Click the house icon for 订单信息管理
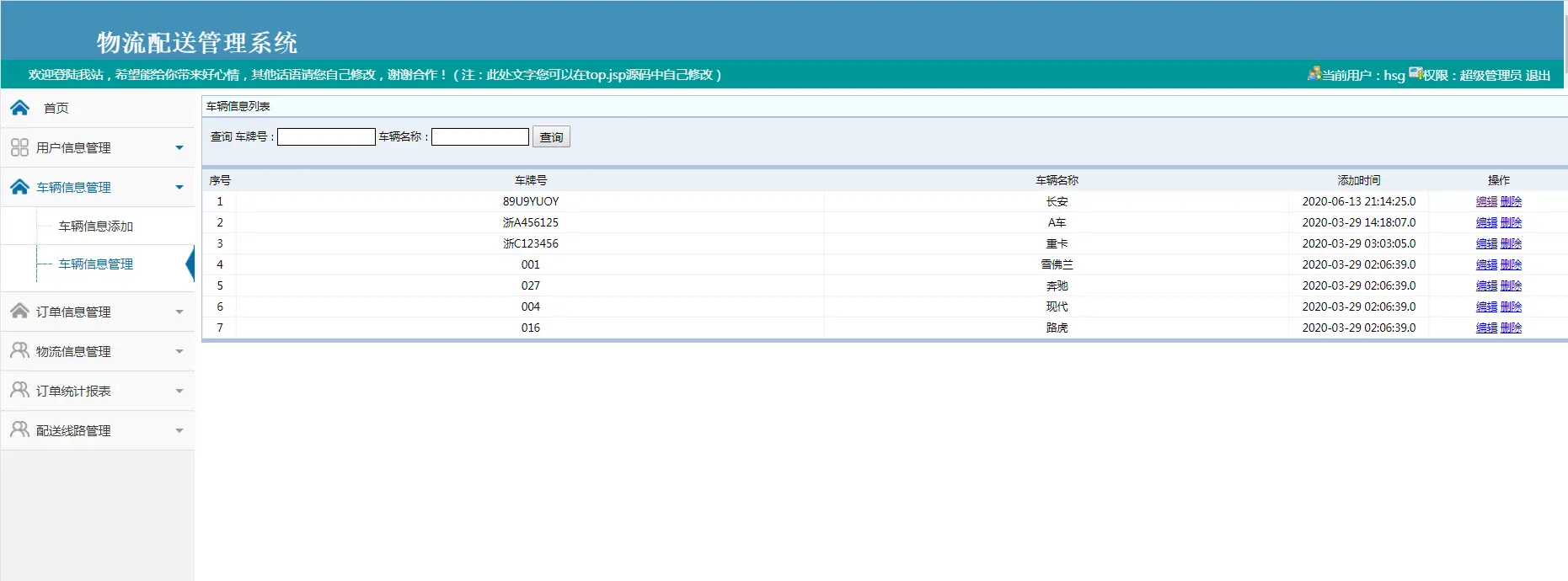Screen dimensions: 1568x581 pyautogui.click(x=19, y=312)
